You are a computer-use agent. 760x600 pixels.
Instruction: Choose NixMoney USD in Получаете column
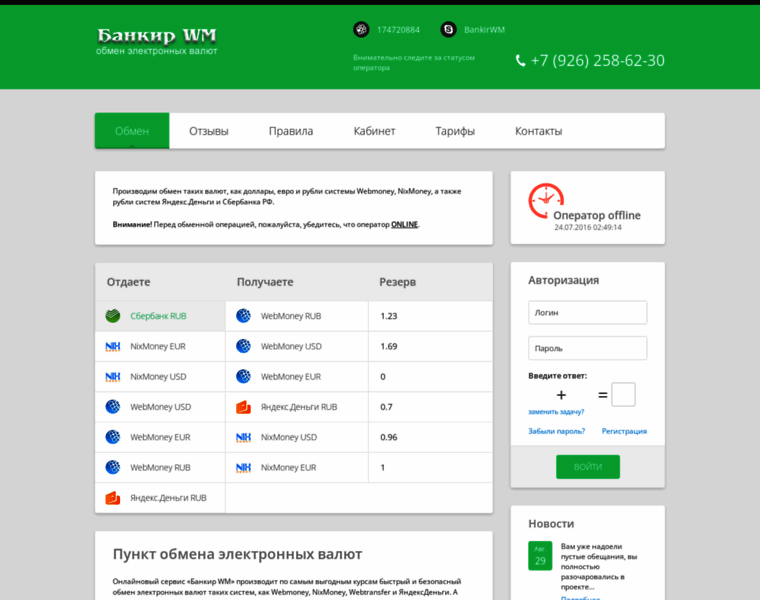297,437
